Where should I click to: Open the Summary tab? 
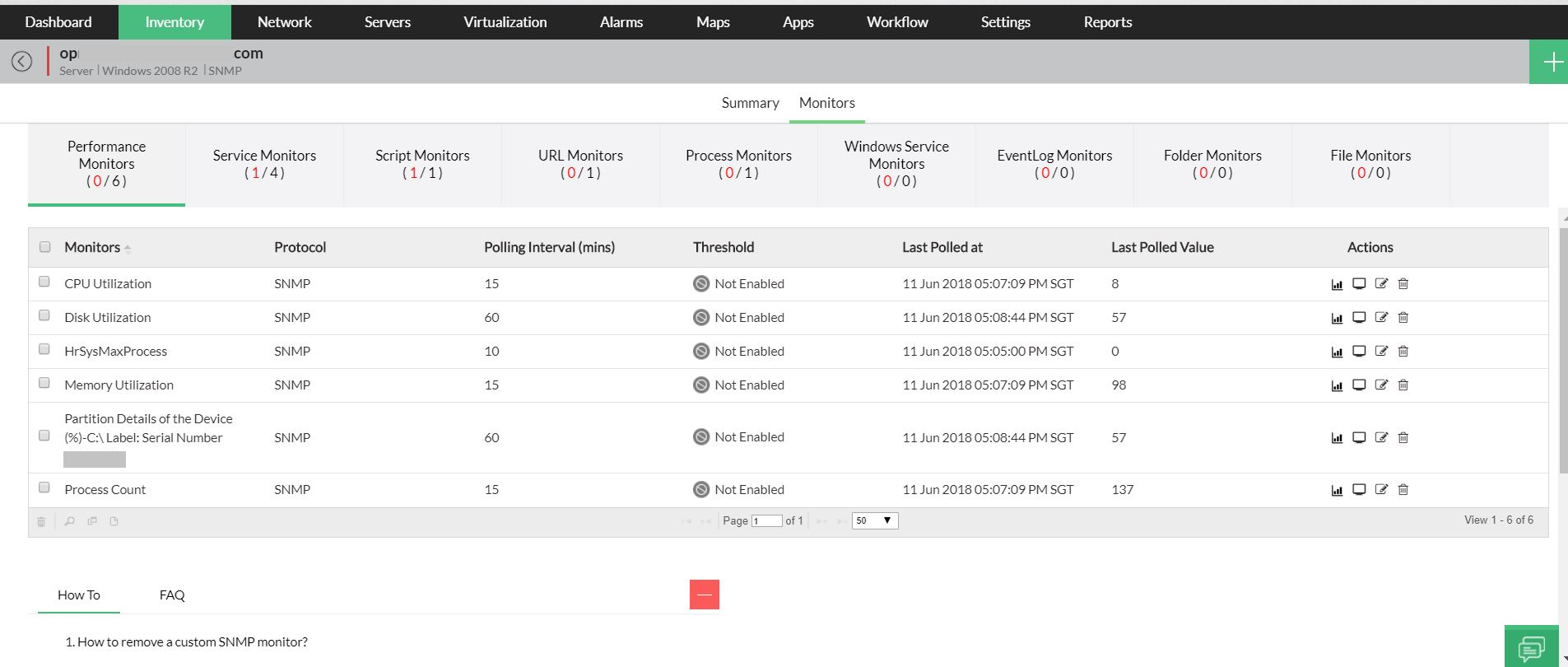coord(750,103)
